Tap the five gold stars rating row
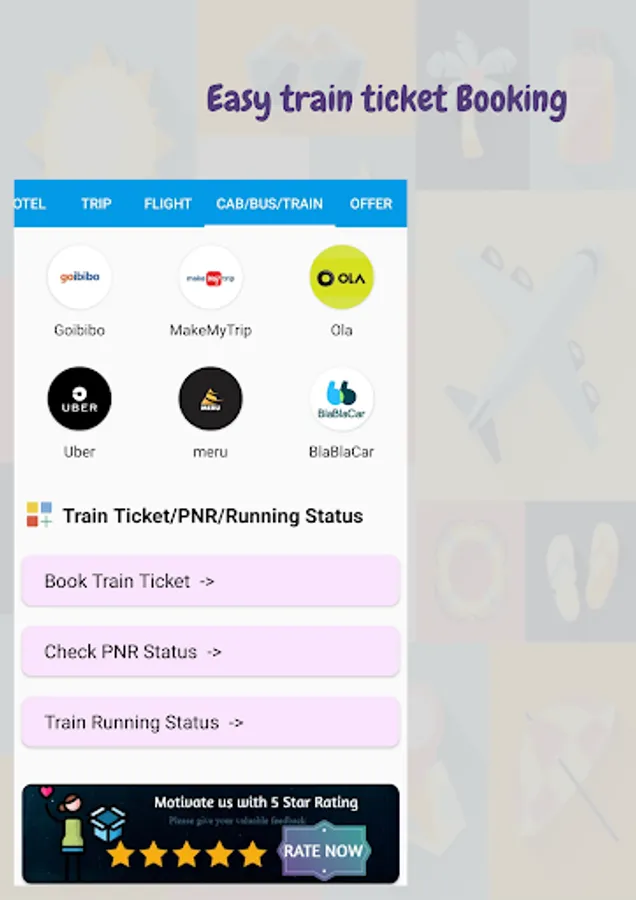The image size is (636, 900). pos(187,855)
